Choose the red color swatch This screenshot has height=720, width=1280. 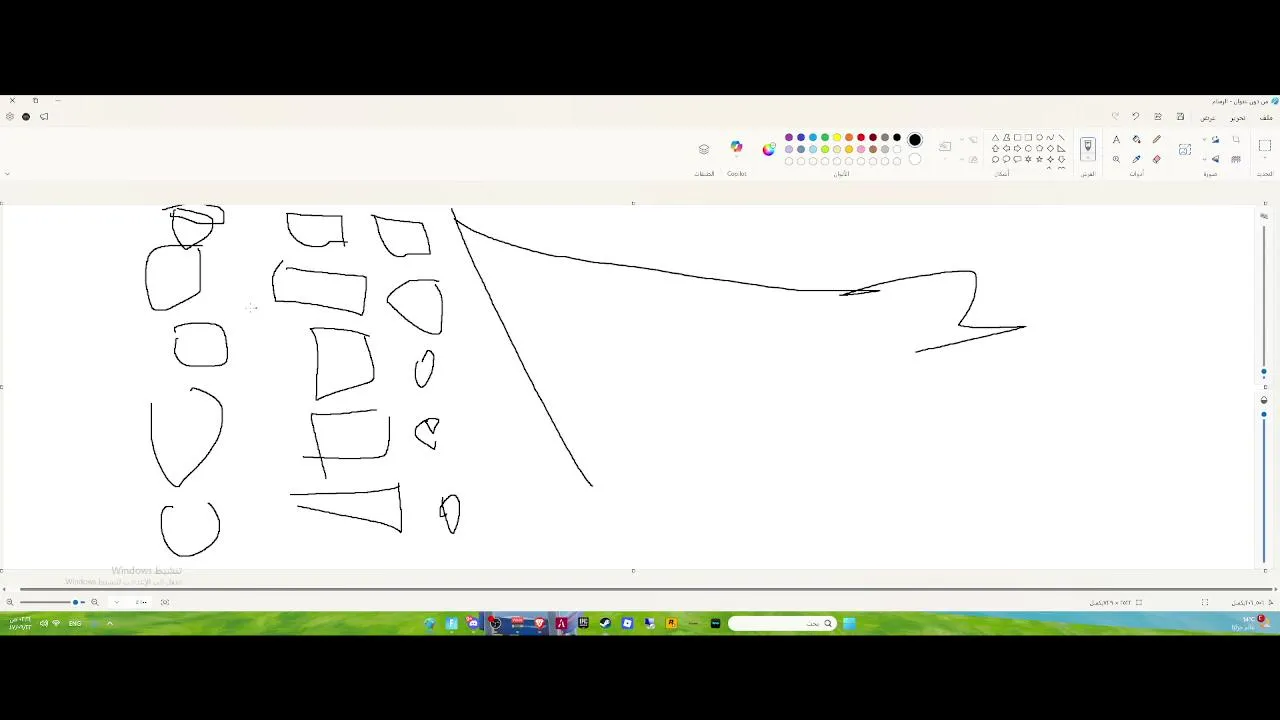pyautogui.click(x=861, y=138)
